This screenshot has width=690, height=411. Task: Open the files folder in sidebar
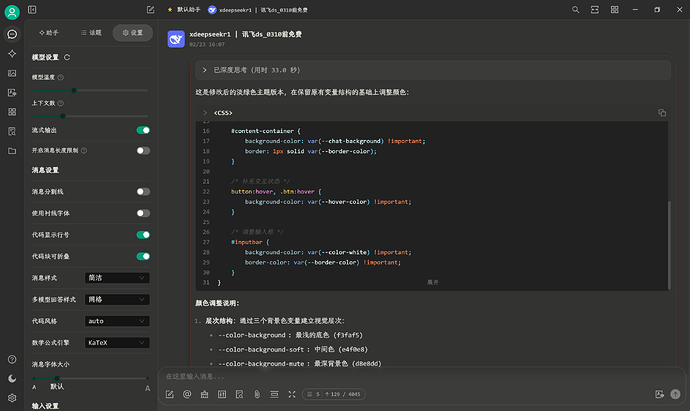point(12,151)
